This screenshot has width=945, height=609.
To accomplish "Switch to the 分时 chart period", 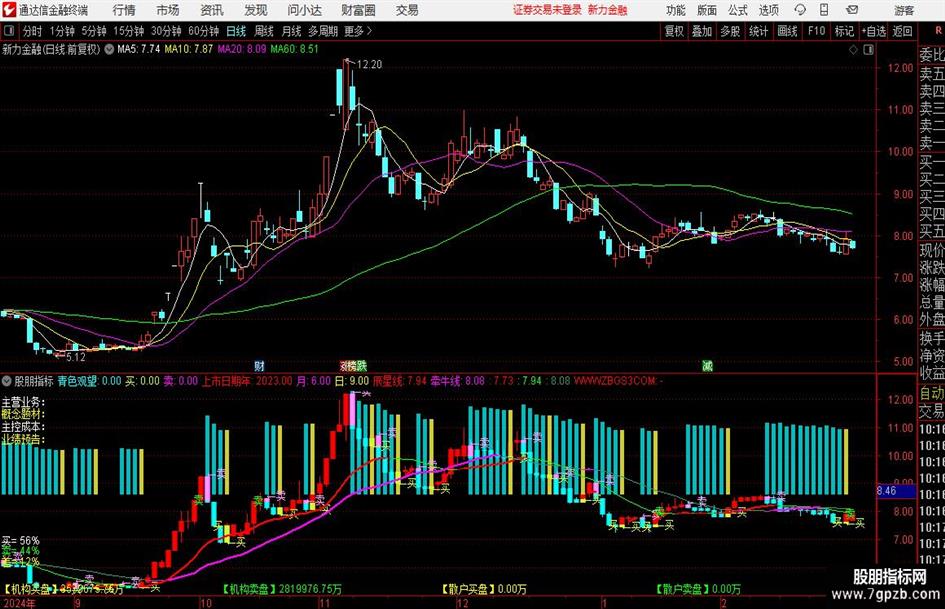I will click(33, 31).
